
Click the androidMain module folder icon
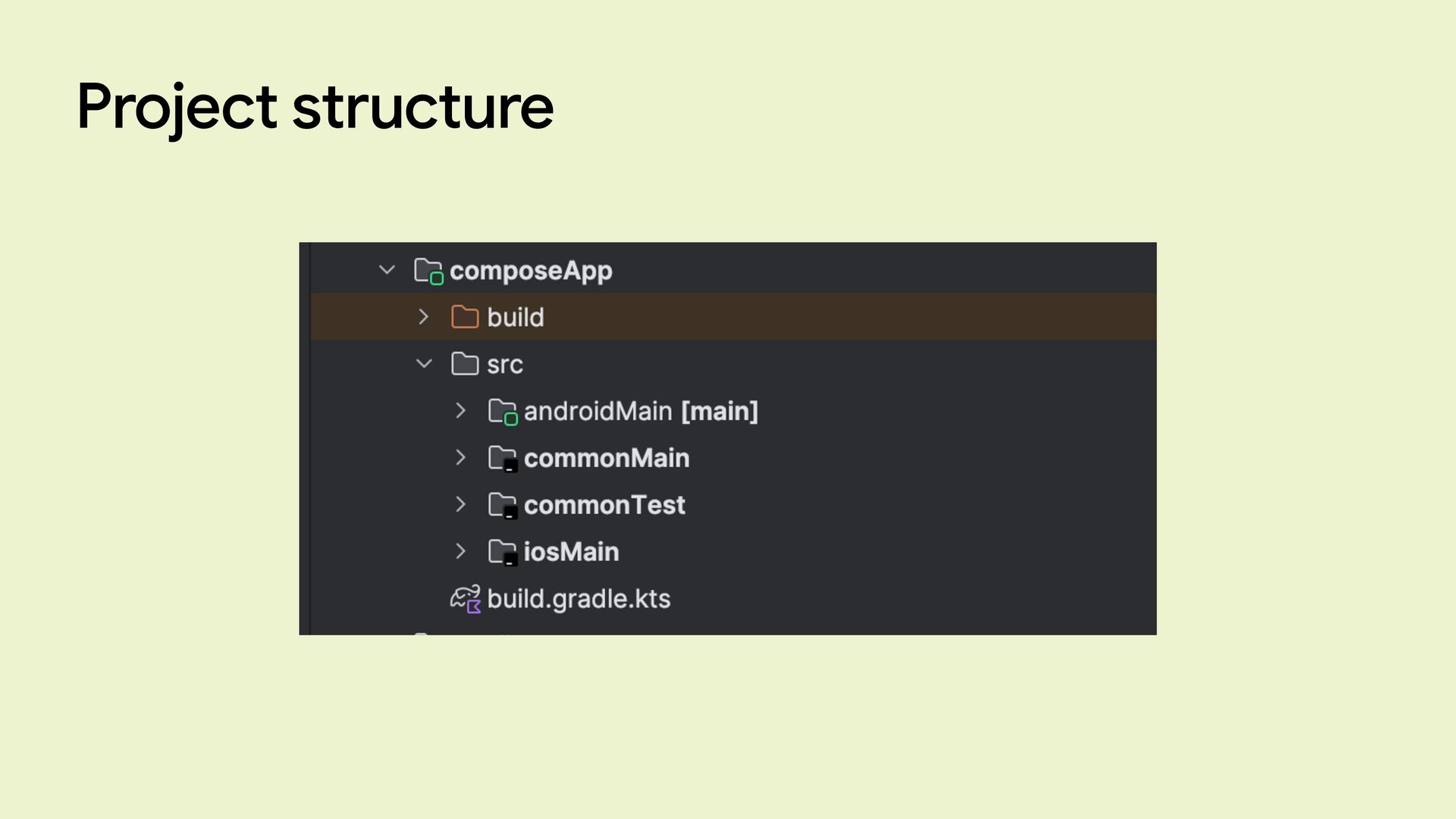[502, 412]
